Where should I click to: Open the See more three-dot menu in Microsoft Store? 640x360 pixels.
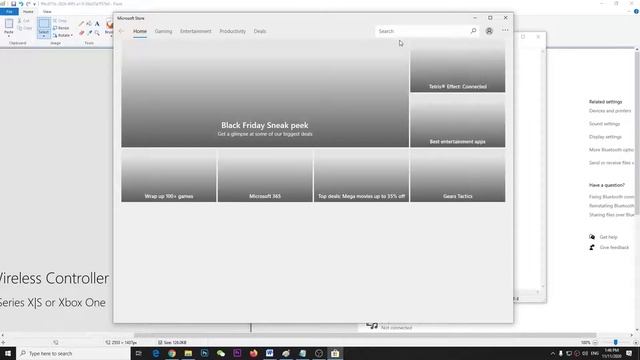[505, 30]
